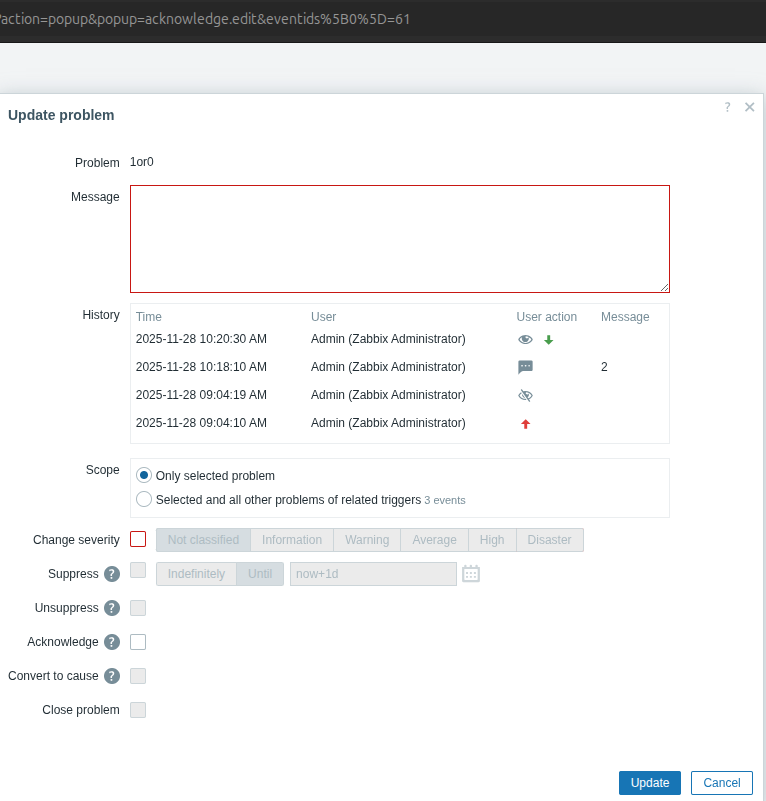Click the Cancel button
Screen dimensions: 766x801
pyautogui.click(x=721, y=783)
